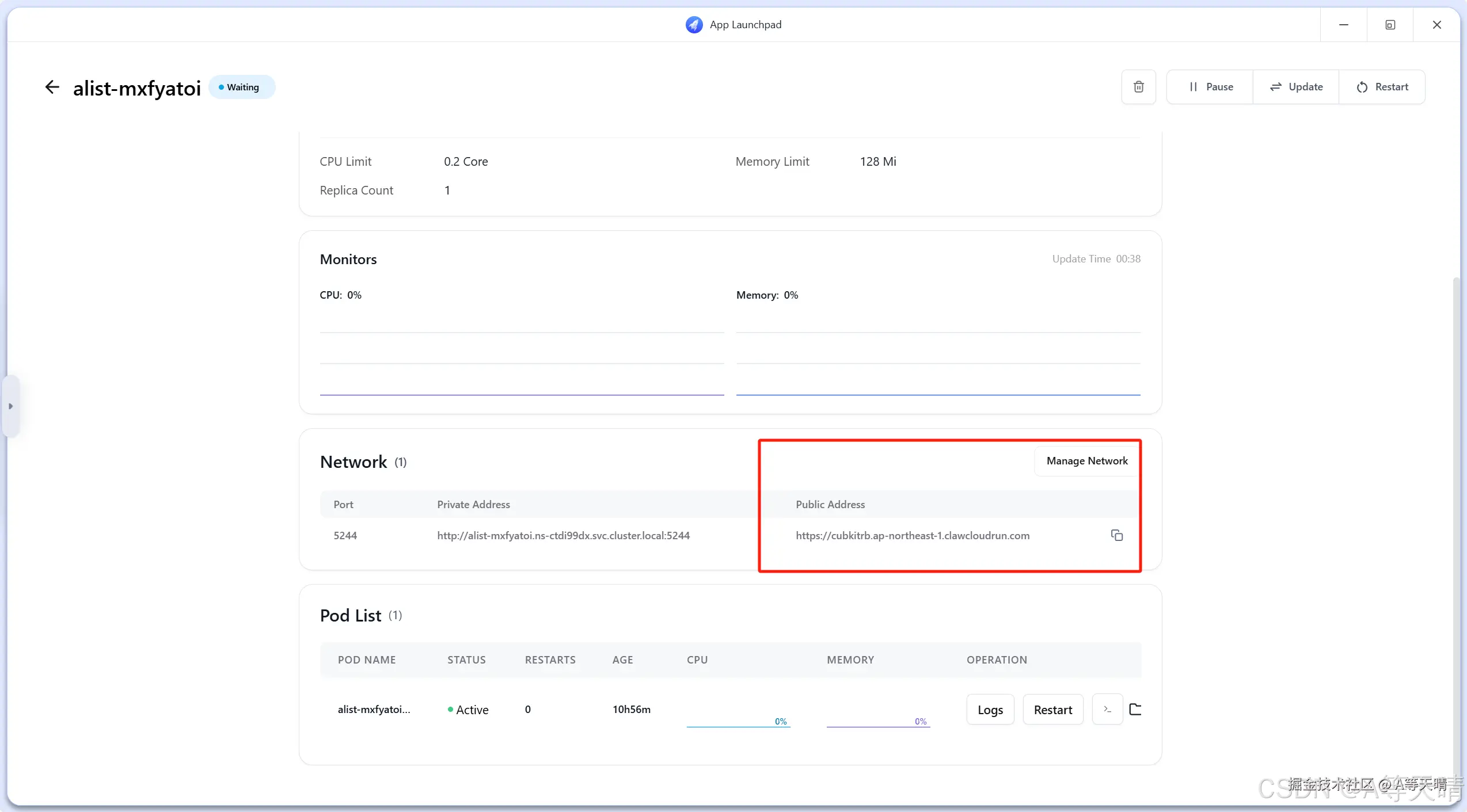This screenshot has height=812, width=1467.
Task: View Logs for the alist pod
Action: tap(990, 710)
